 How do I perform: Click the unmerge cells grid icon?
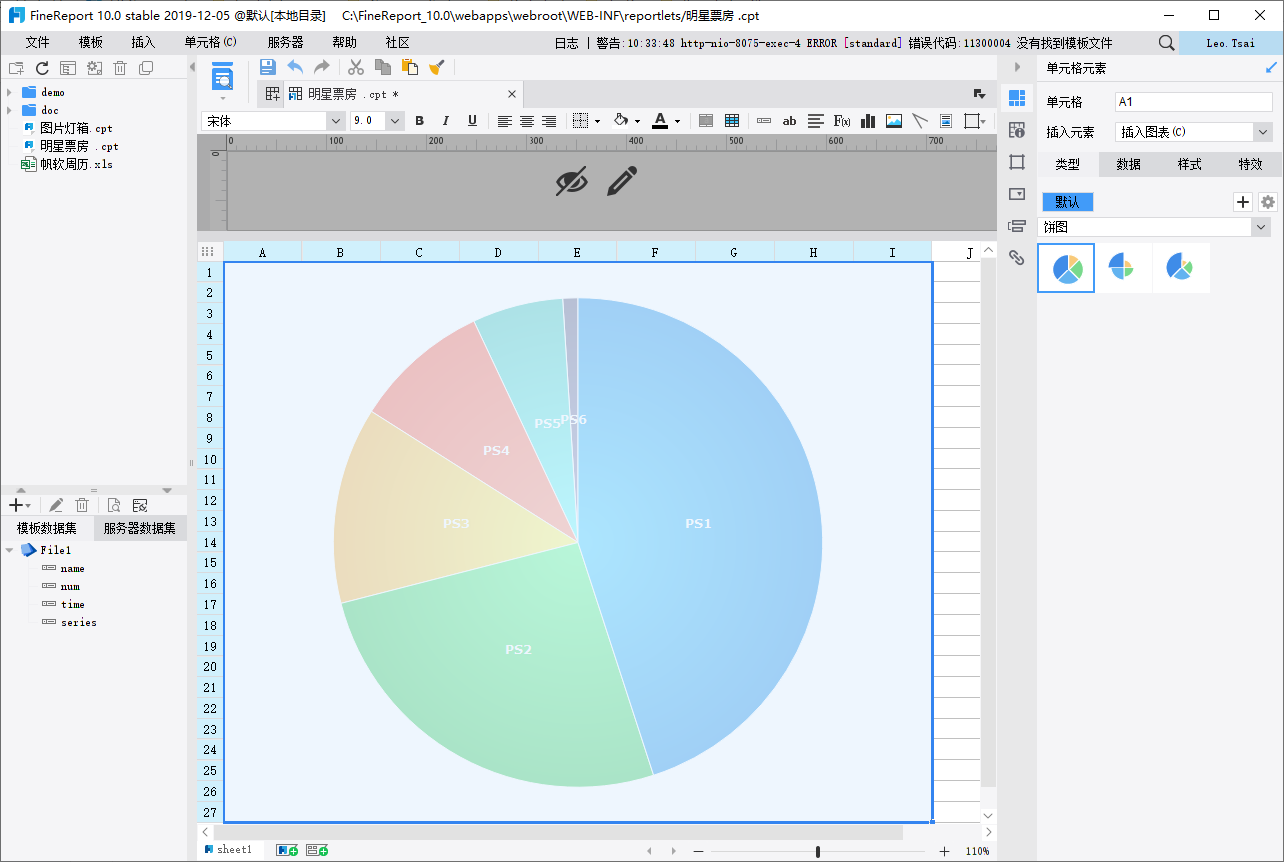click(x=732, y=121)
